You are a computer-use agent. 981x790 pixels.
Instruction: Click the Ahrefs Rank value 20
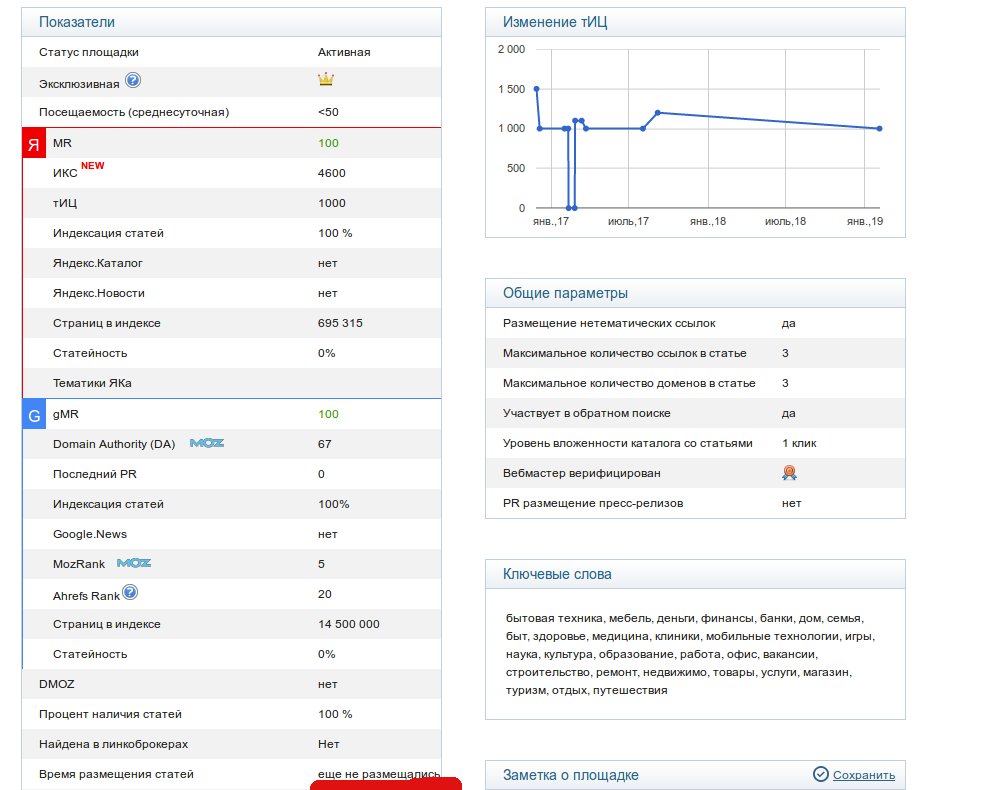[325, 594]
